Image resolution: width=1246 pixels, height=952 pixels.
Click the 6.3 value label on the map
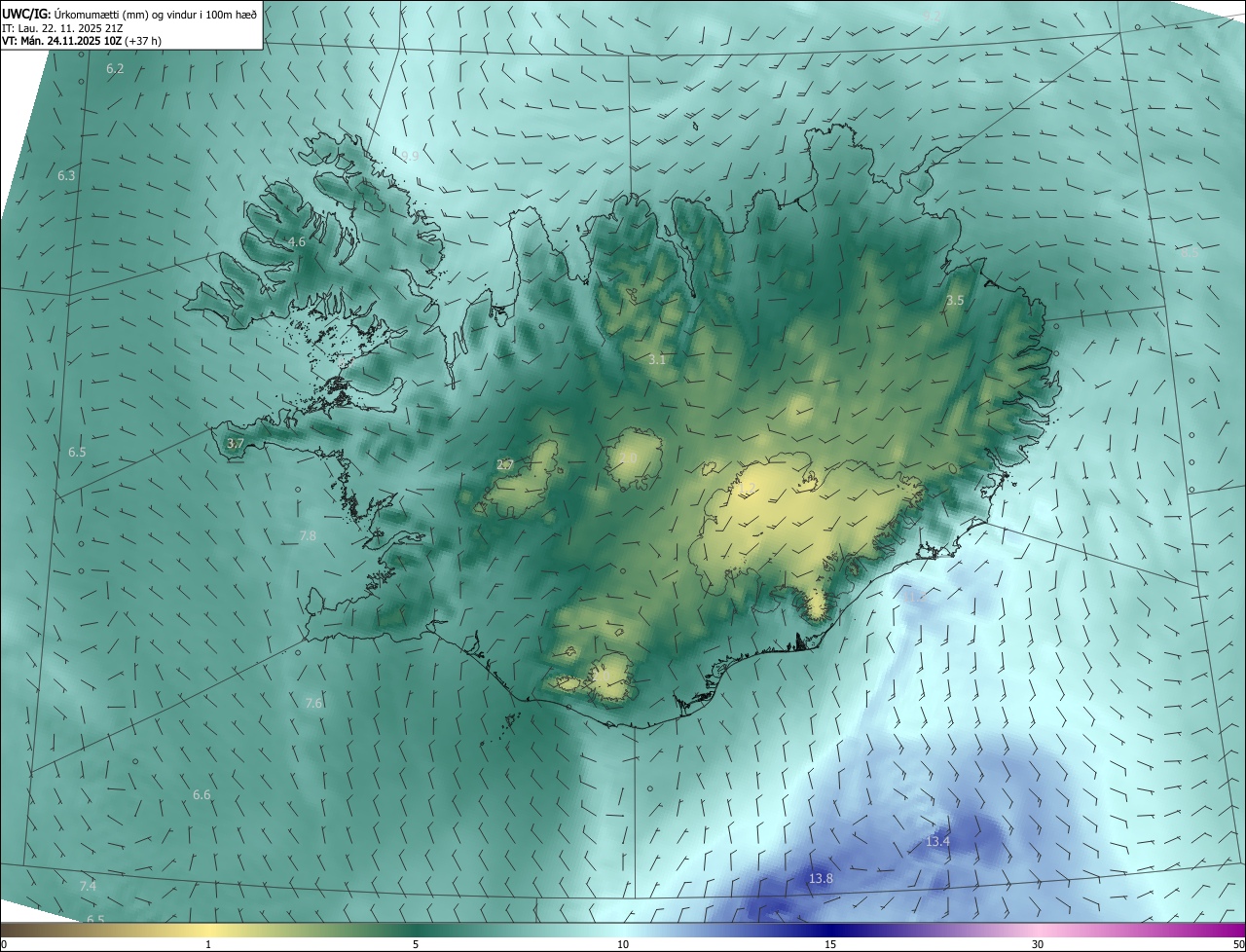tap(66, 176)
